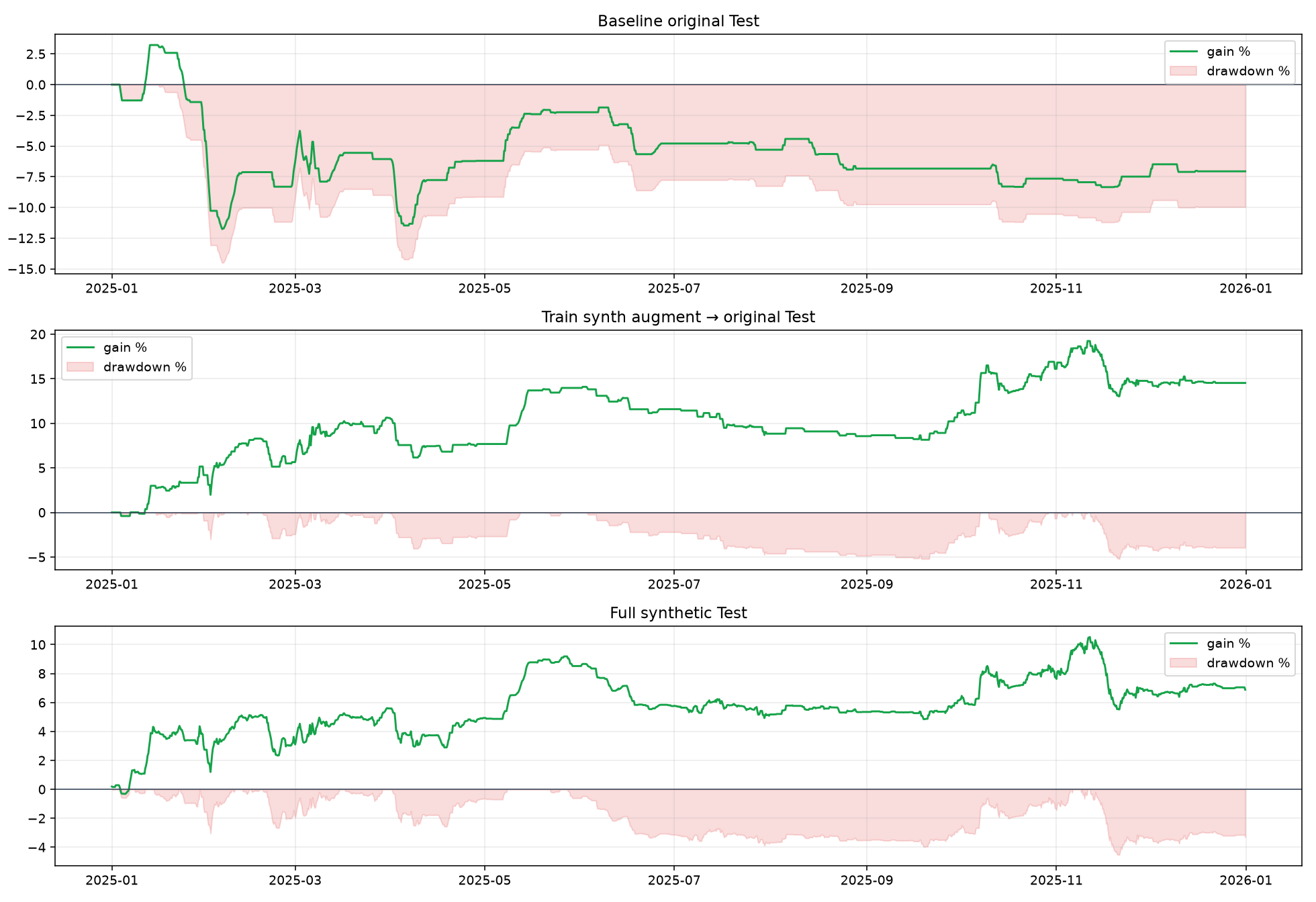Pick "2025-01" x-axis label under Full synthetic chart

click(x=111, y=881)
